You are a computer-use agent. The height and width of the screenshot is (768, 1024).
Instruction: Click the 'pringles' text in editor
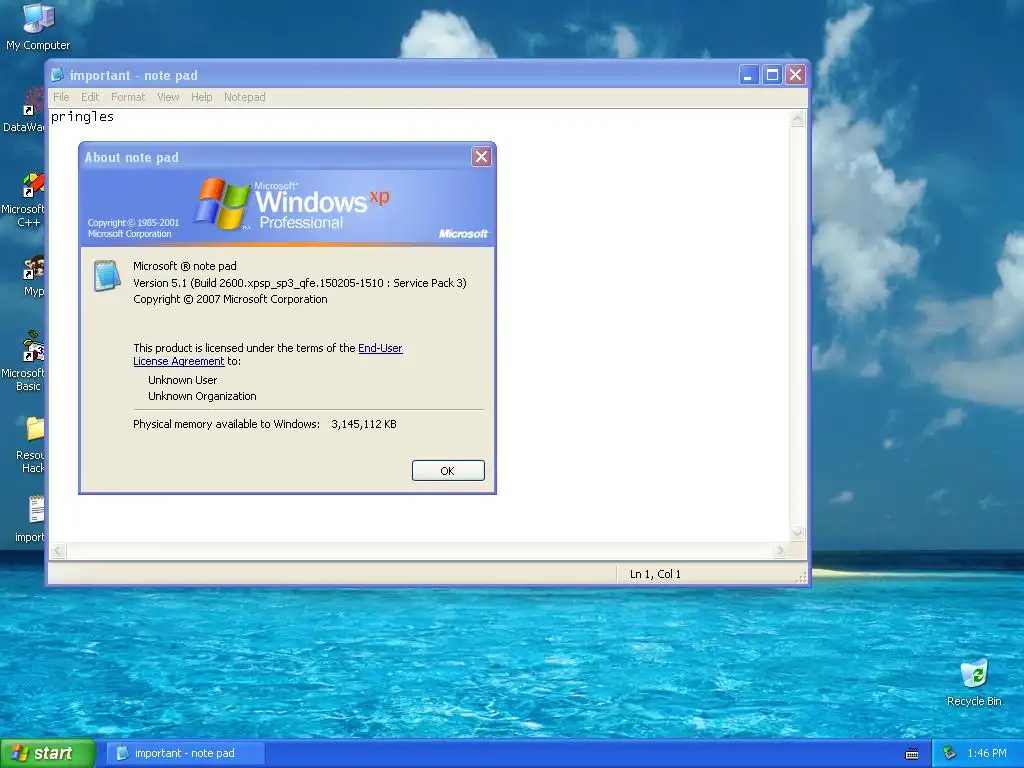coord(82,117)
